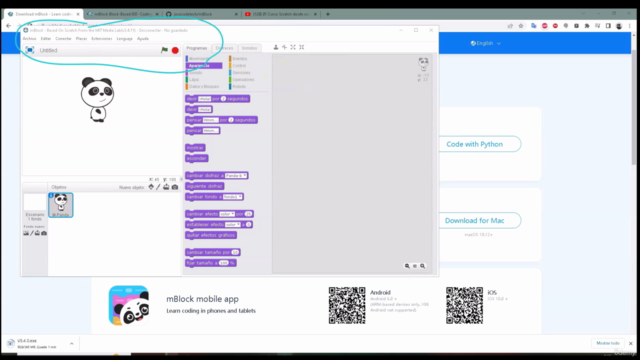The width and height of the screenshot is (640, 360).
Task: Open the Editar menu
Action: point(46,39)
